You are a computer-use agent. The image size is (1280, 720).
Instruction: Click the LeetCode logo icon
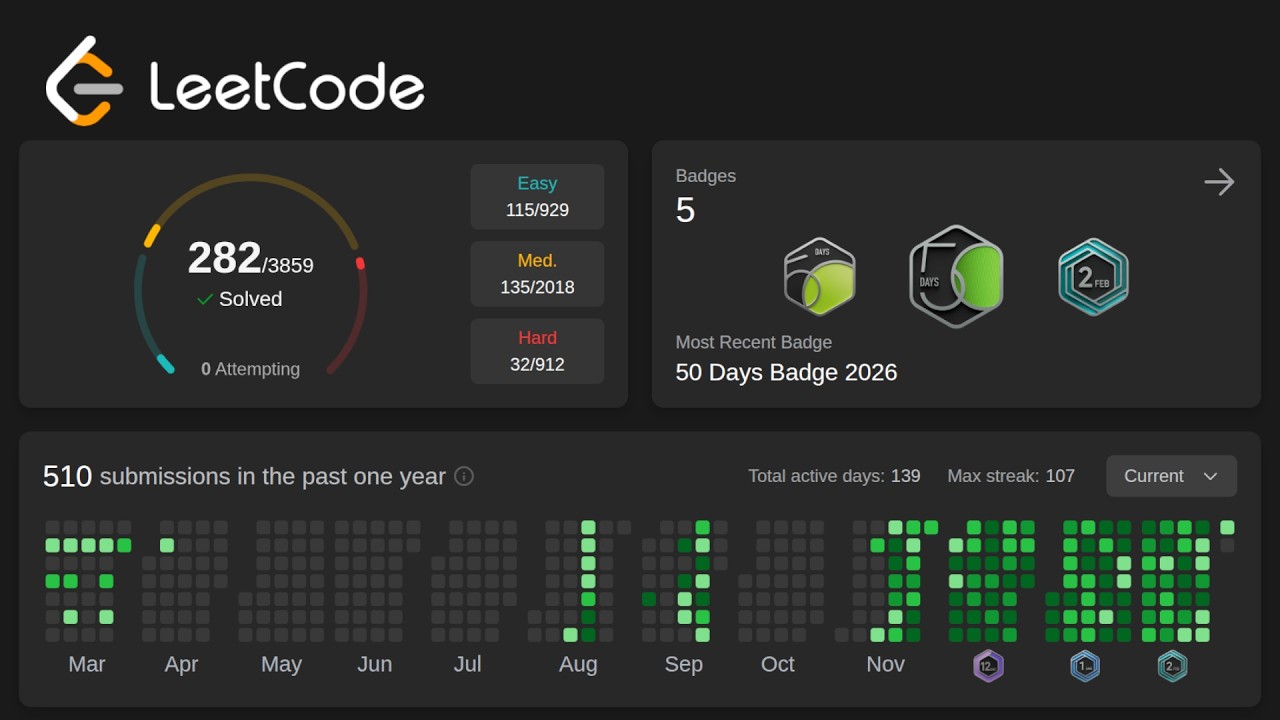[84, 82]
